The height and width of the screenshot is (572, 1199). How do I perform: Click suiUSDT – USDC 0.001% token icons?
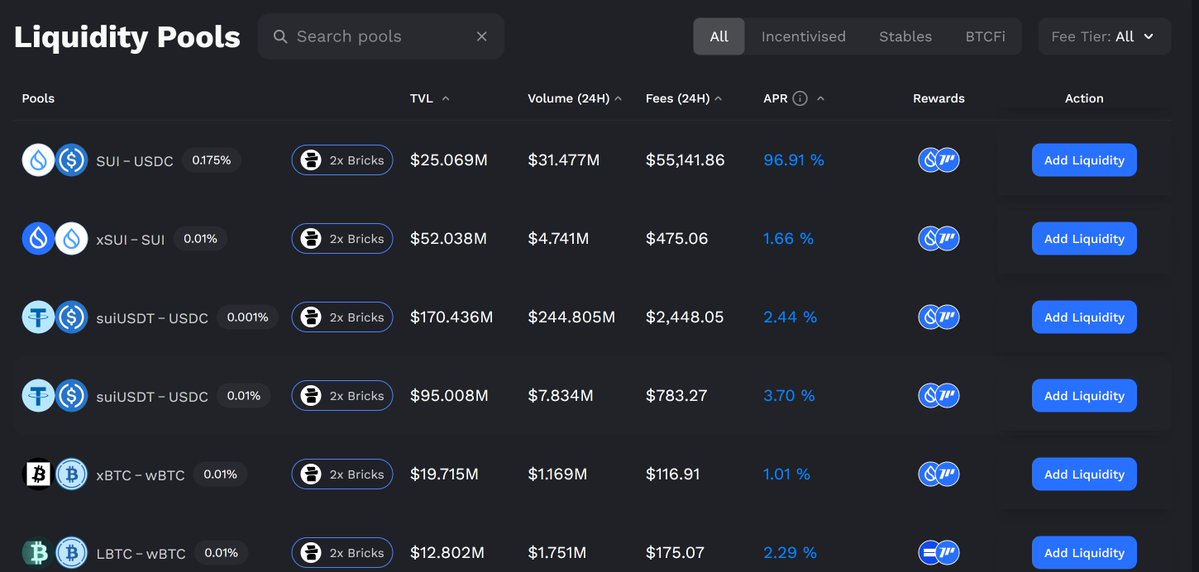(55, 317)
